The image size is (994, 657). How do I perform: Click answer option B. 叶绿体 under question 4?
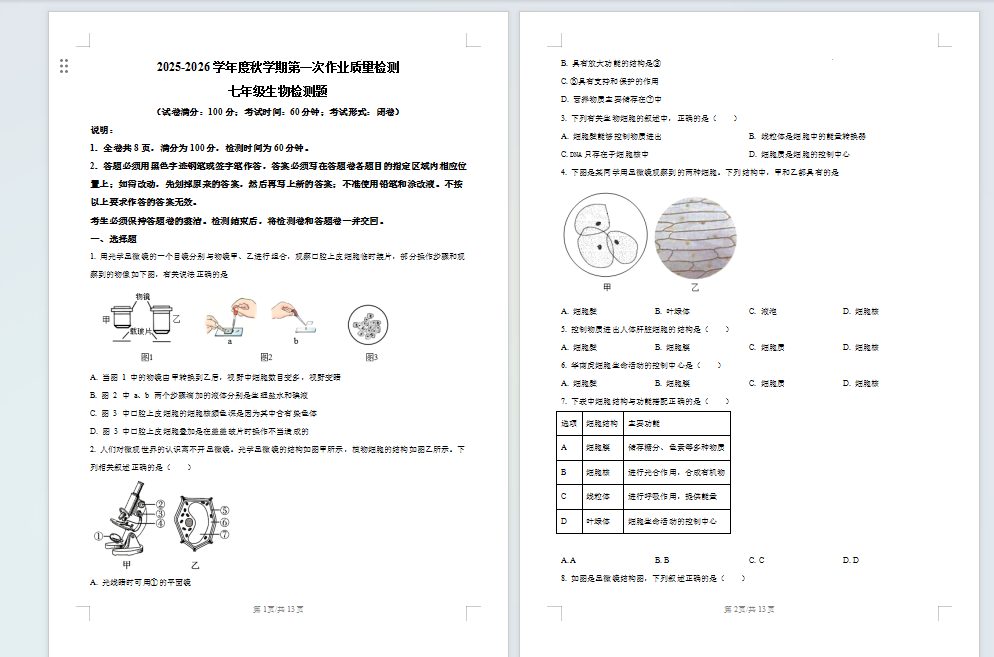pos(672,311)
